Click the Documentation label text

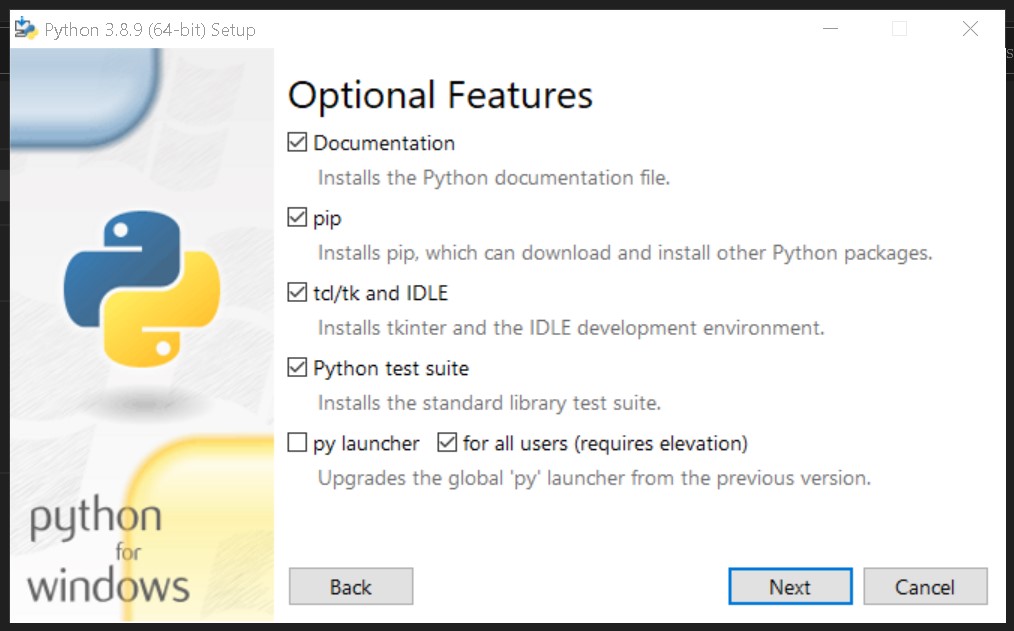[x=384, y=143]
